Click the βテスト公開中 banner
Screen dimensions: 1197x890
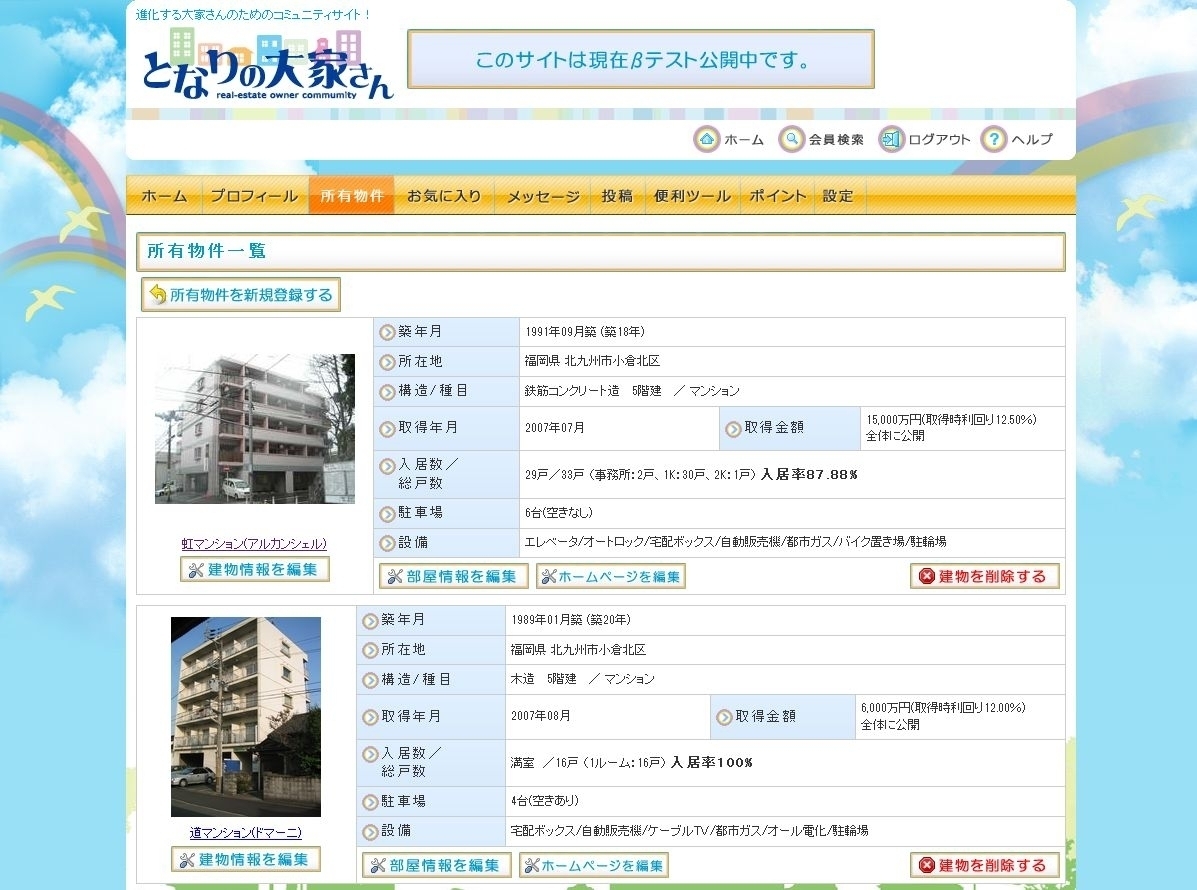[640, 60]
